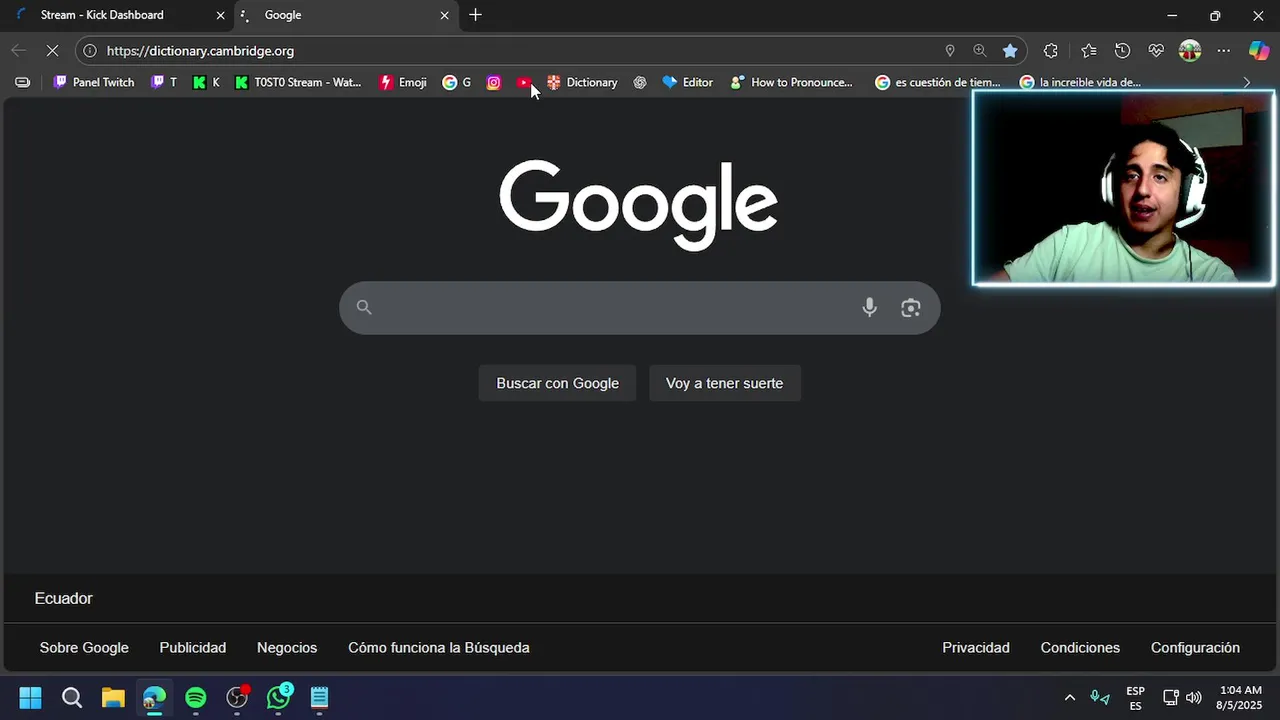Open the Instagram bookmark icon
Viewport: 1280px width, 720px height.
(493, 82)
